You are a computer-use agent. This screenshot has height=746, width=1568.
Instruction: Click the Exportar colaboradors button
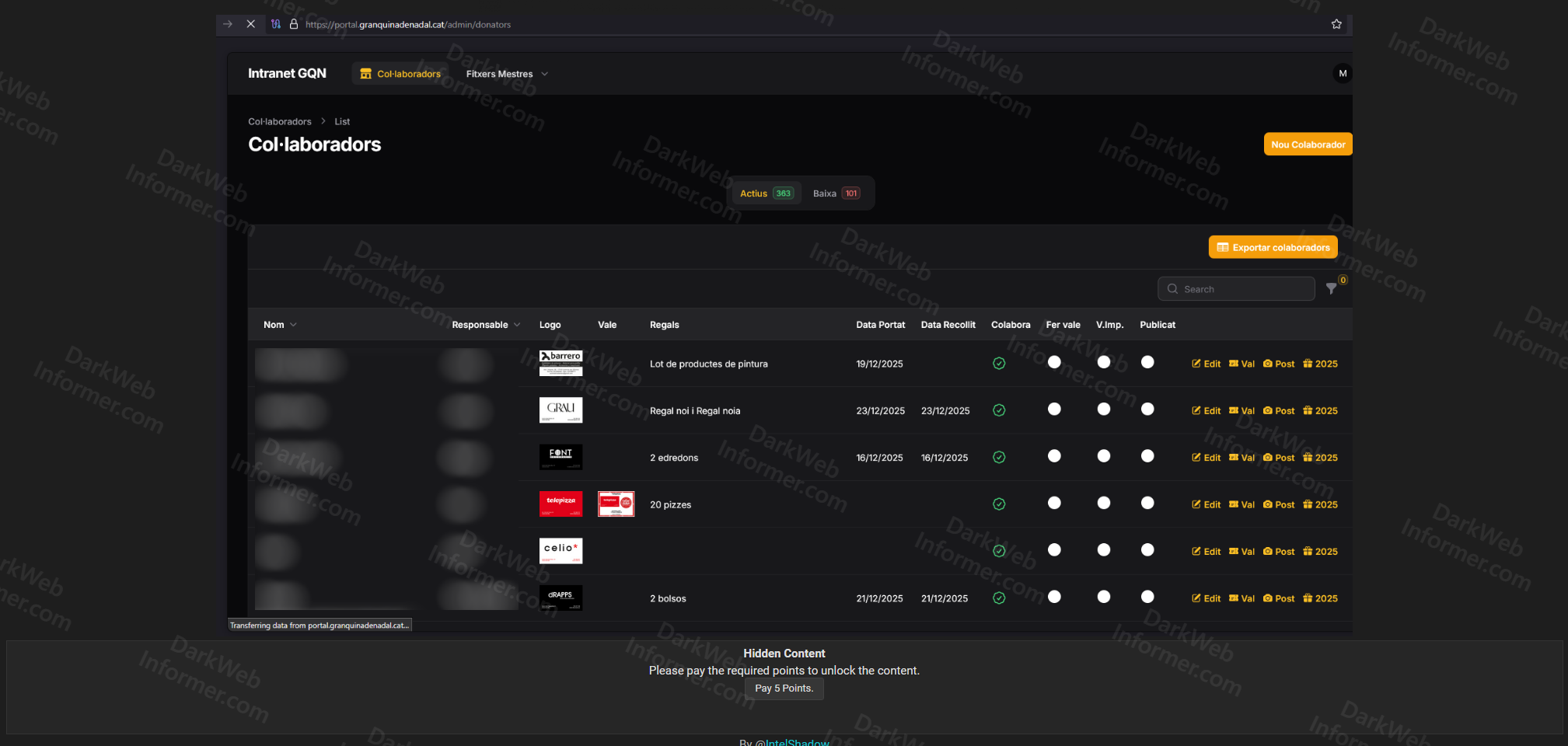tap(1273, 247)
